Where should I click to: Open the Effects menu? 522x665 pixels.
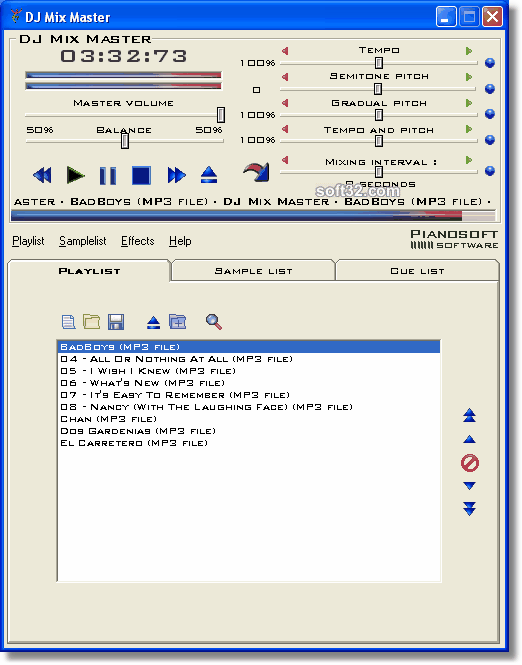point(137,241)
